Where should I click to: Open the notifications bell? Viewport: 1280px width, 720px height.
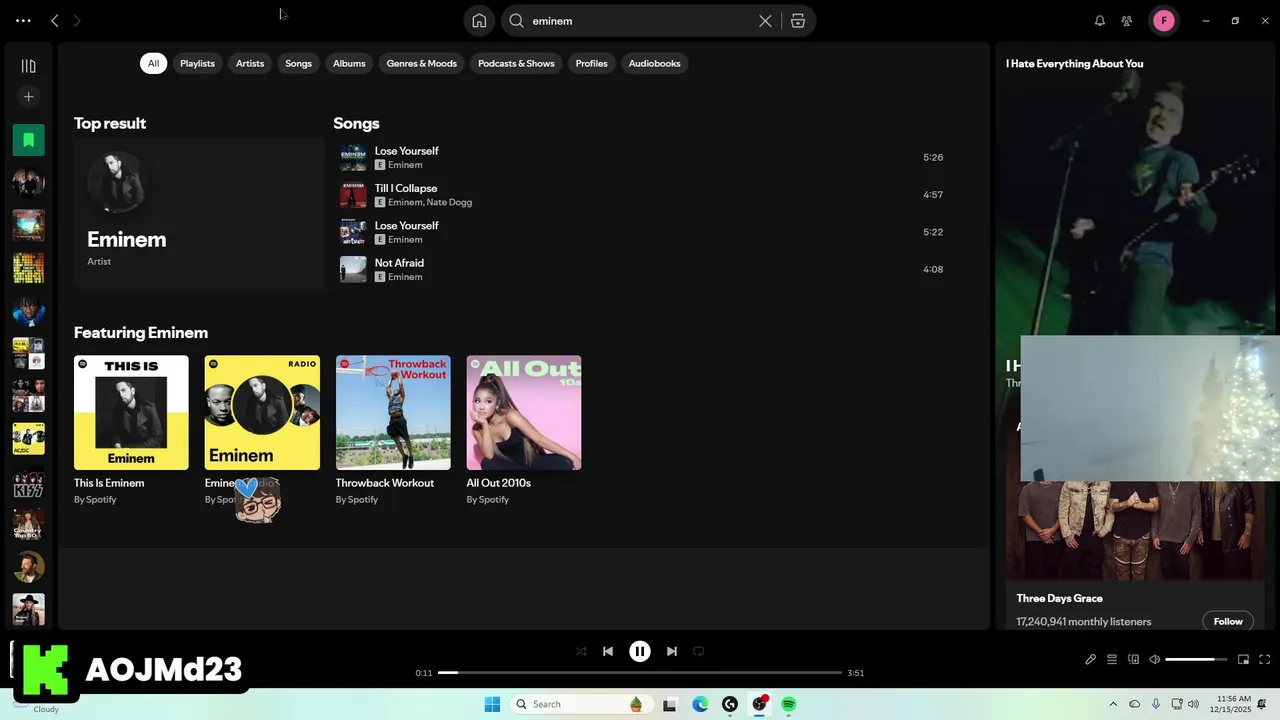coord(1100,20)
